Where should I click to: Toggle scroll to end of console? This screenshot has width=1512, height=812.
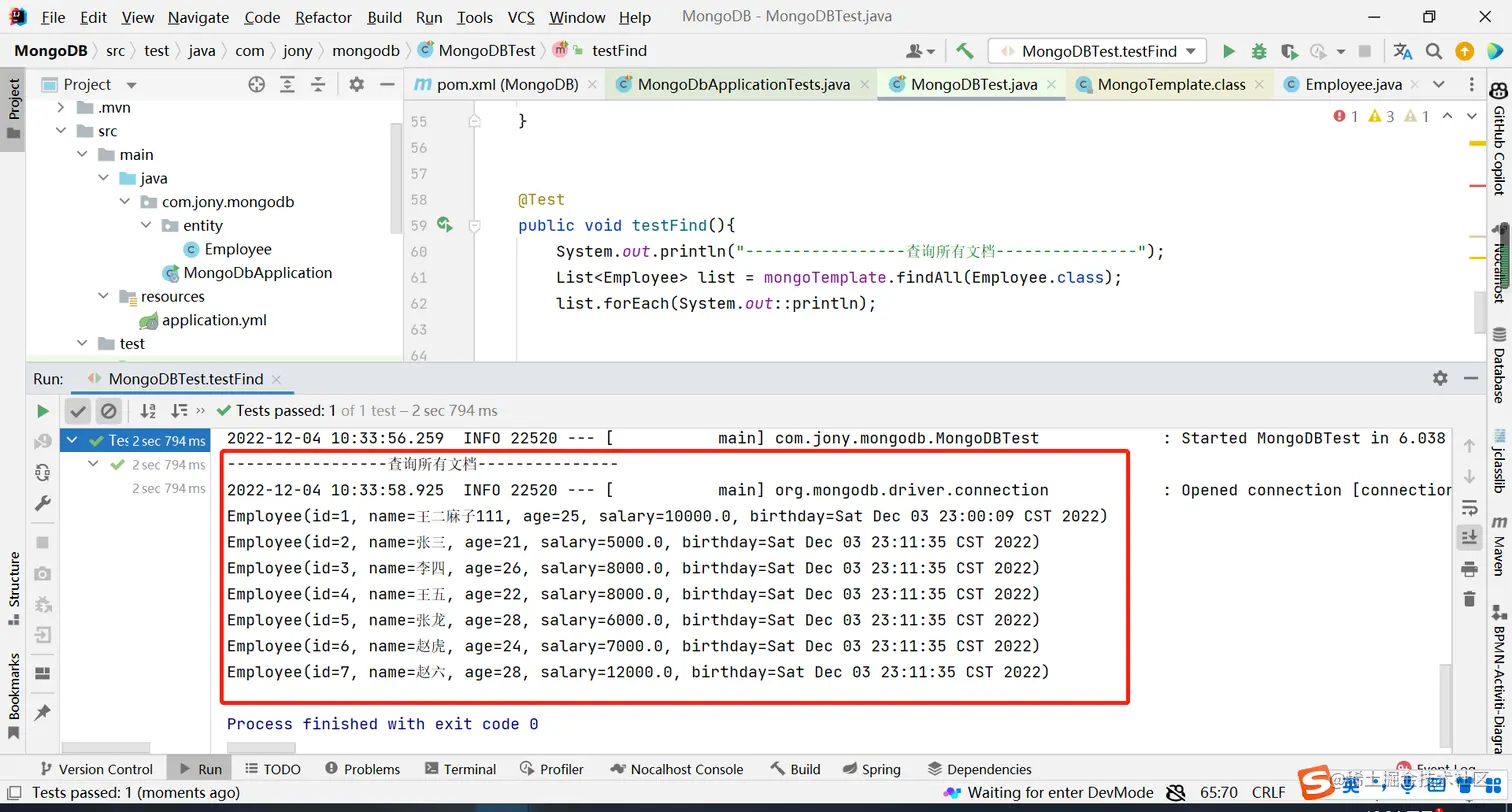click(1469, 538)
